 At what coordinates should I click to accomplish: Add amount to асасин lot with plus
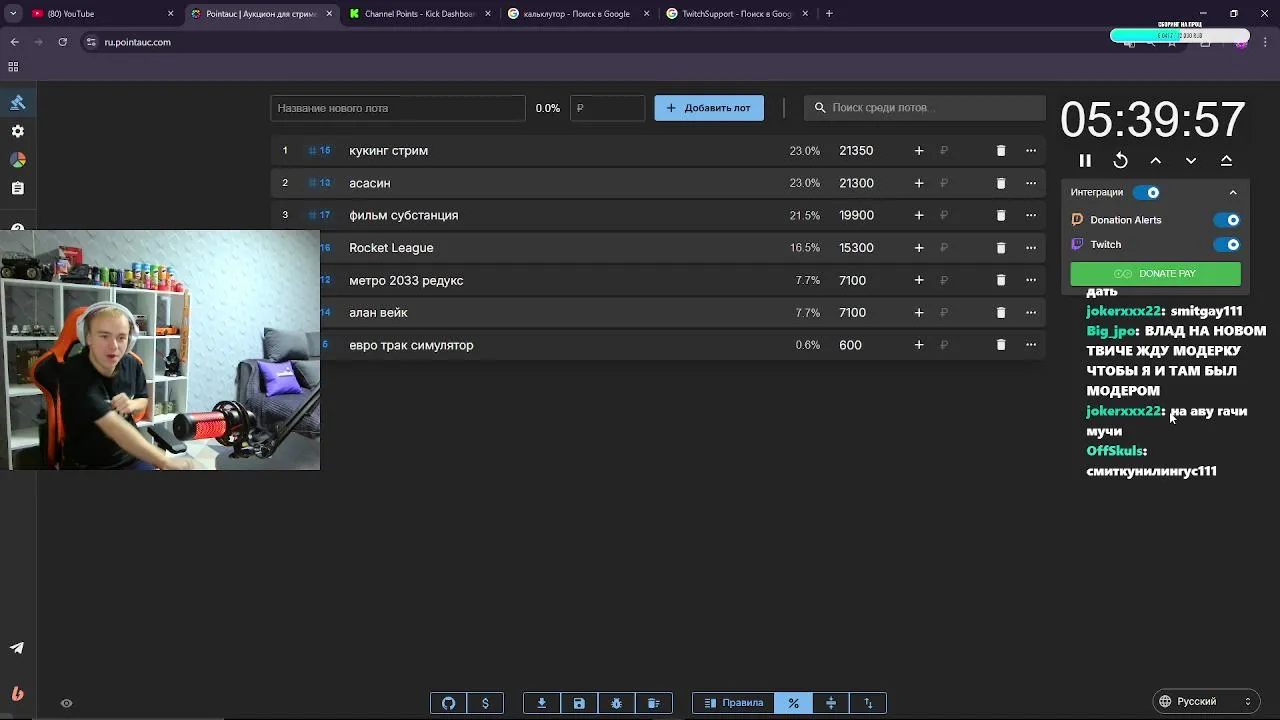[919, 183]
